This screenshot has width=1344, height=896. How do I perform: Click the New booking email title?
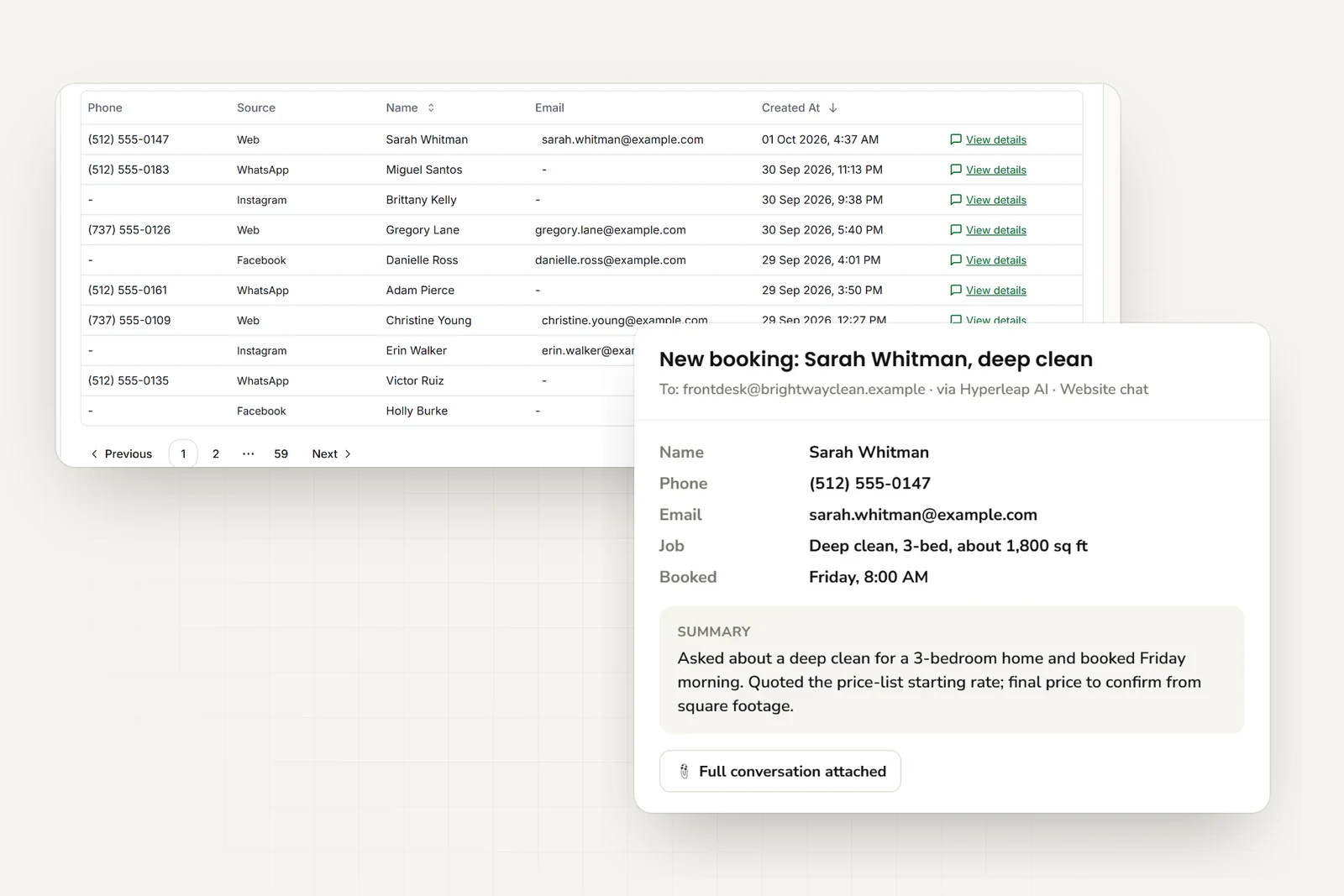876,359
